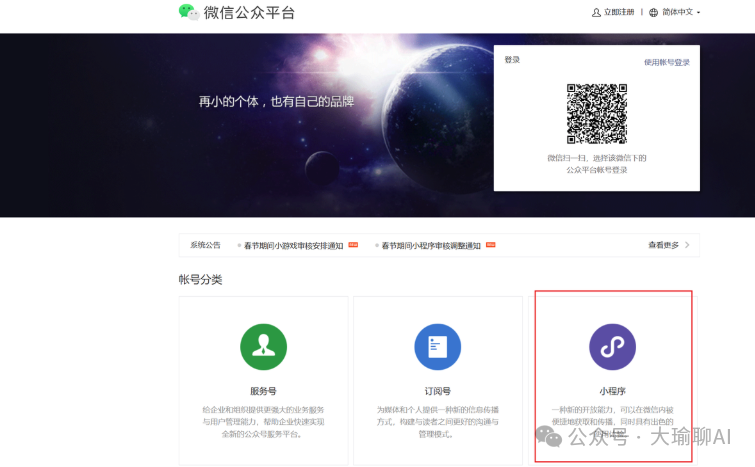
Task: Click the chevron arrow next to 查看更多
Action: pyautogui.click(x=687, y=245)
